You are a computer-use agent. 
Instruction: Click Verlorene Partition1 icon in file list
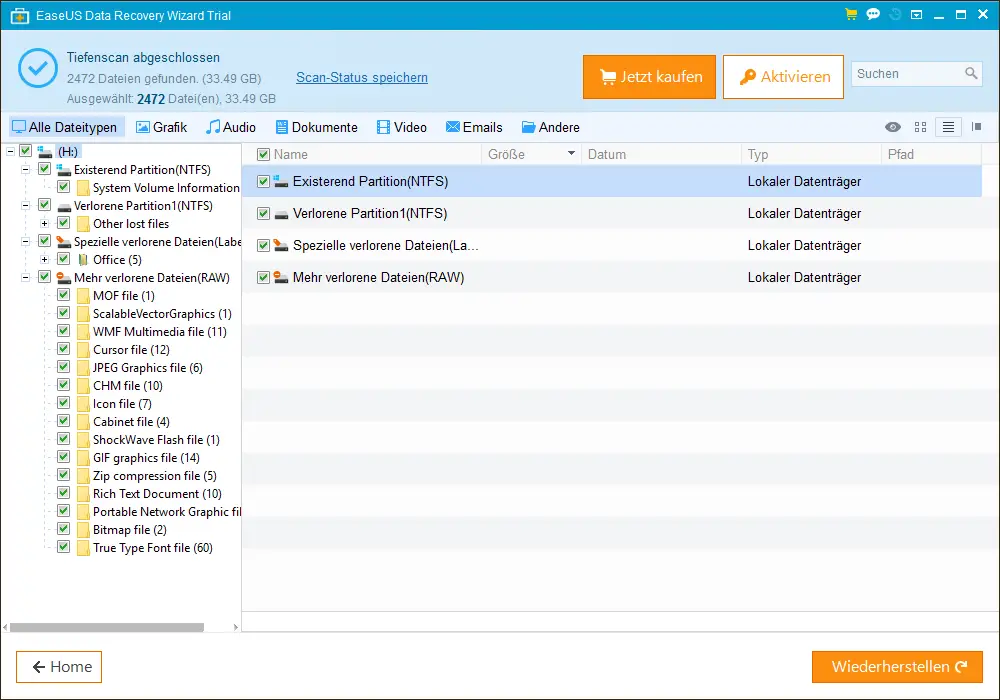(281, 214)
